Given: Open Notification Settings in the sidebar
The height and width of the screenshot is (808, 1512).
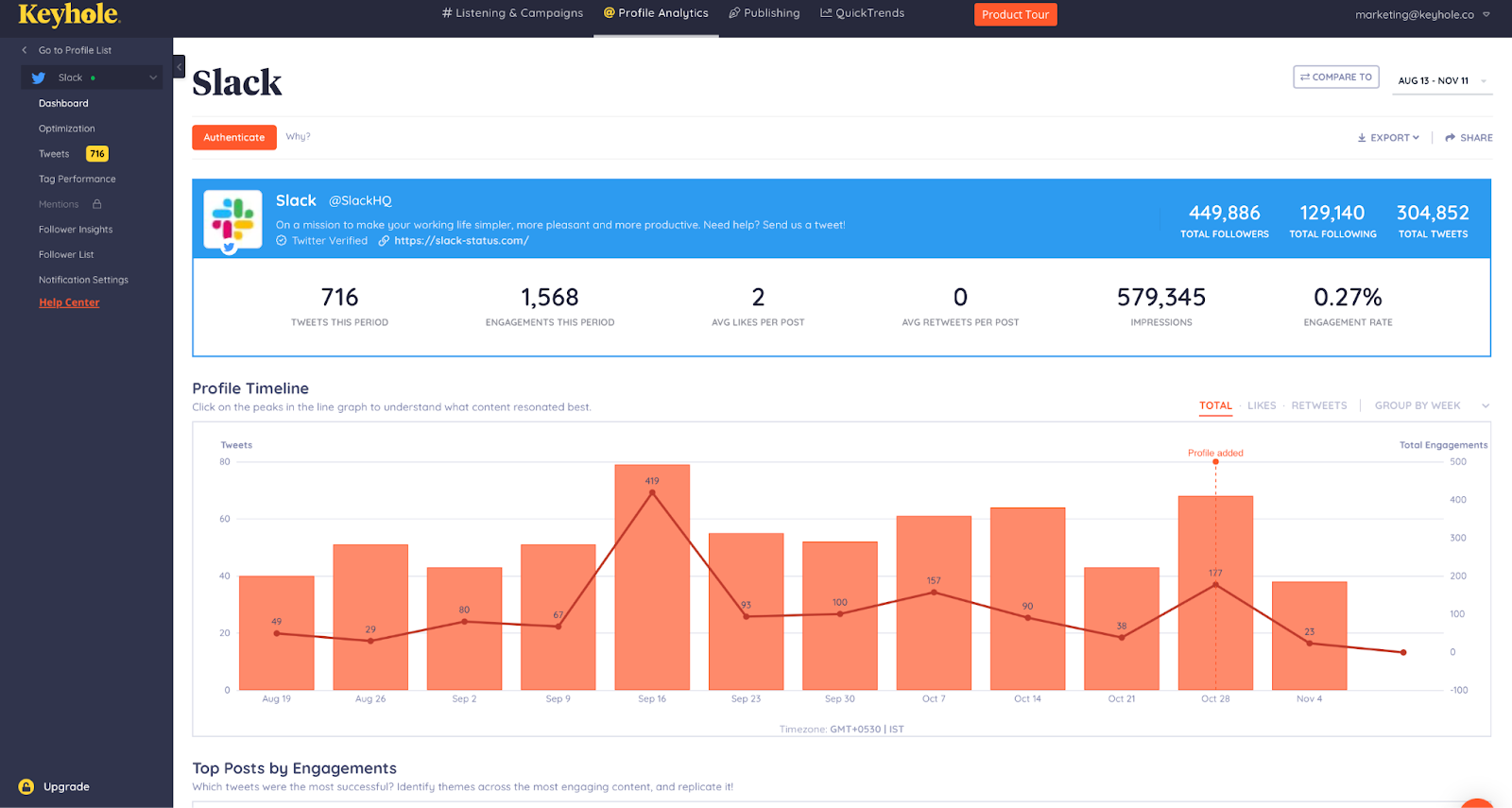Looking at the screenshot, I should pos(83,280).
